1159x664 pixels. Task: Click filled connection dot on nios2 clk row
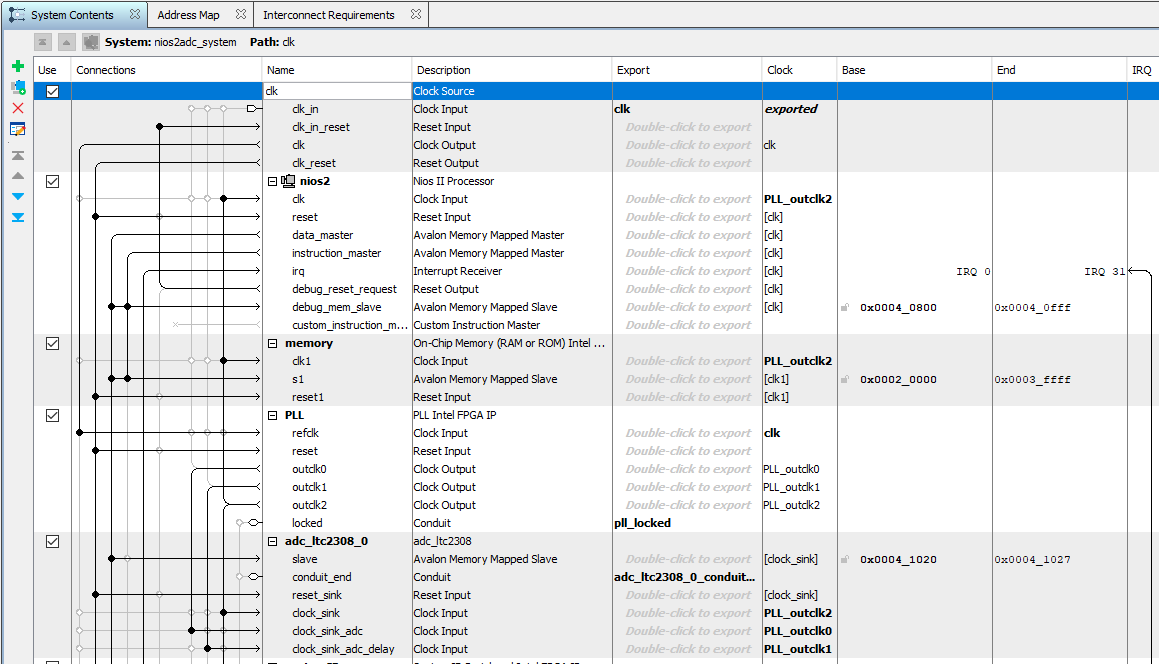(223, 199)
